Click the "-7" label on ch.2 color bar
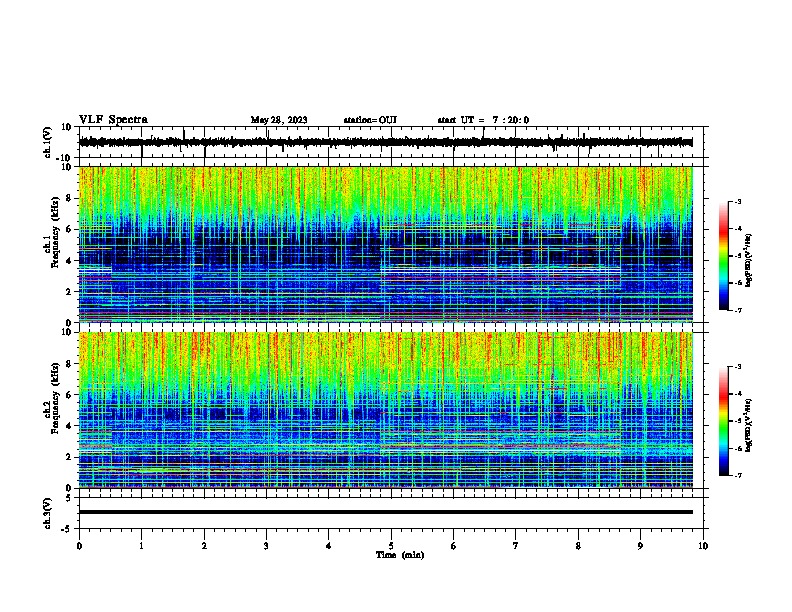 point(737,476)
